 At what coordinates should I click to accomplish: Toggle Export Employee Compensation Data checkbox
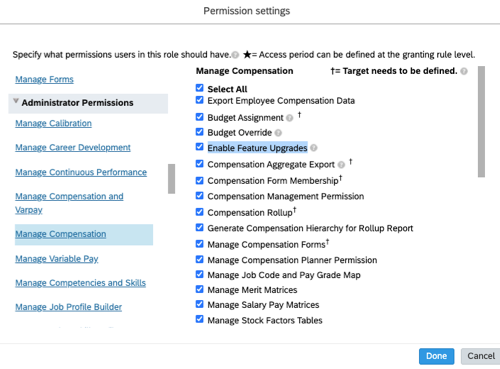coord(200,100)
